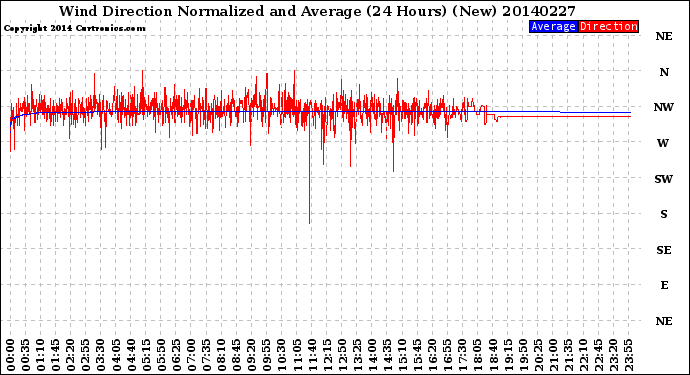This screenshot has width=690, height=375.
Task: Click the Copyright 2014 Cartronics.com text
Action: (x=74, y=28)
